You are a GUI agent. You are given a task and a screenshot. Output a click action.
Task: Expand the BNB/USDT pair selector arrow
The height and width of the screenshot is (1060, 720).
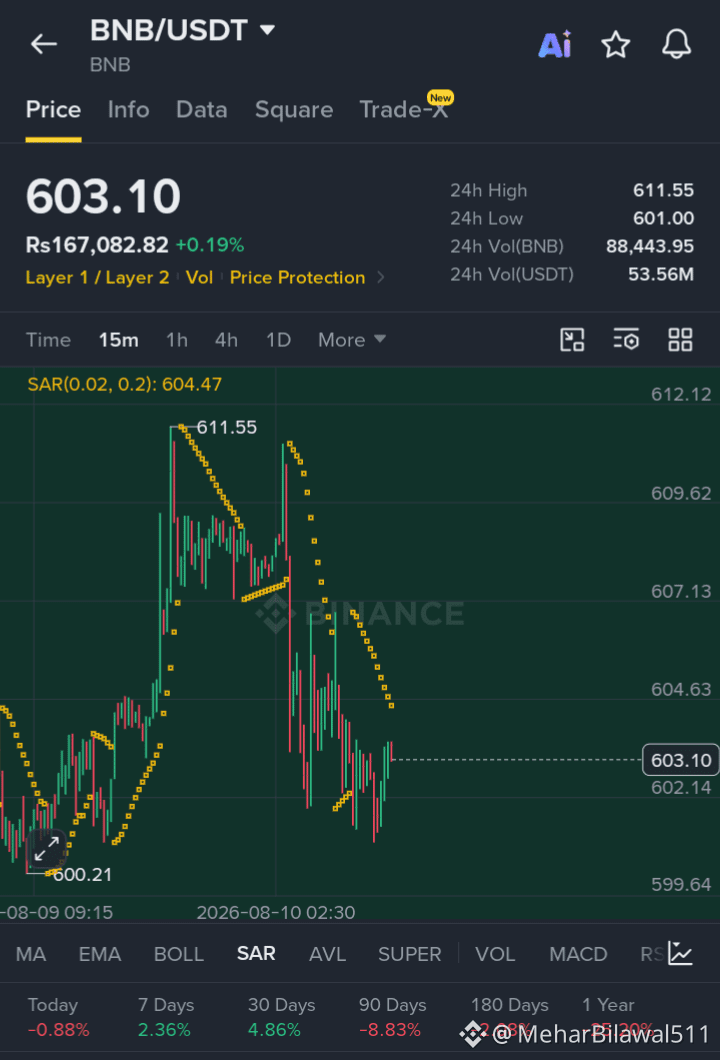click(268, 30)
